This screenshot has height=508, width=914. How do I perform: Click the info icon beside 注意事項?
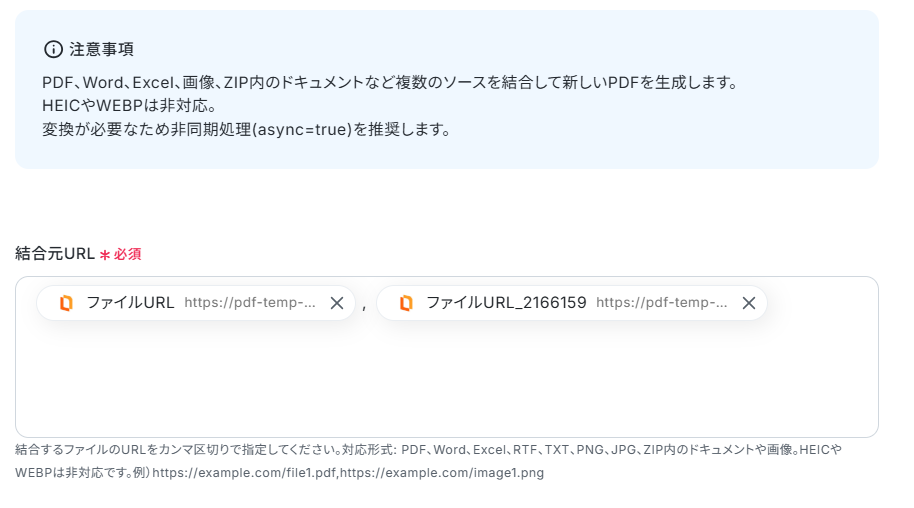pyautogui.click(x=53, y=49)
